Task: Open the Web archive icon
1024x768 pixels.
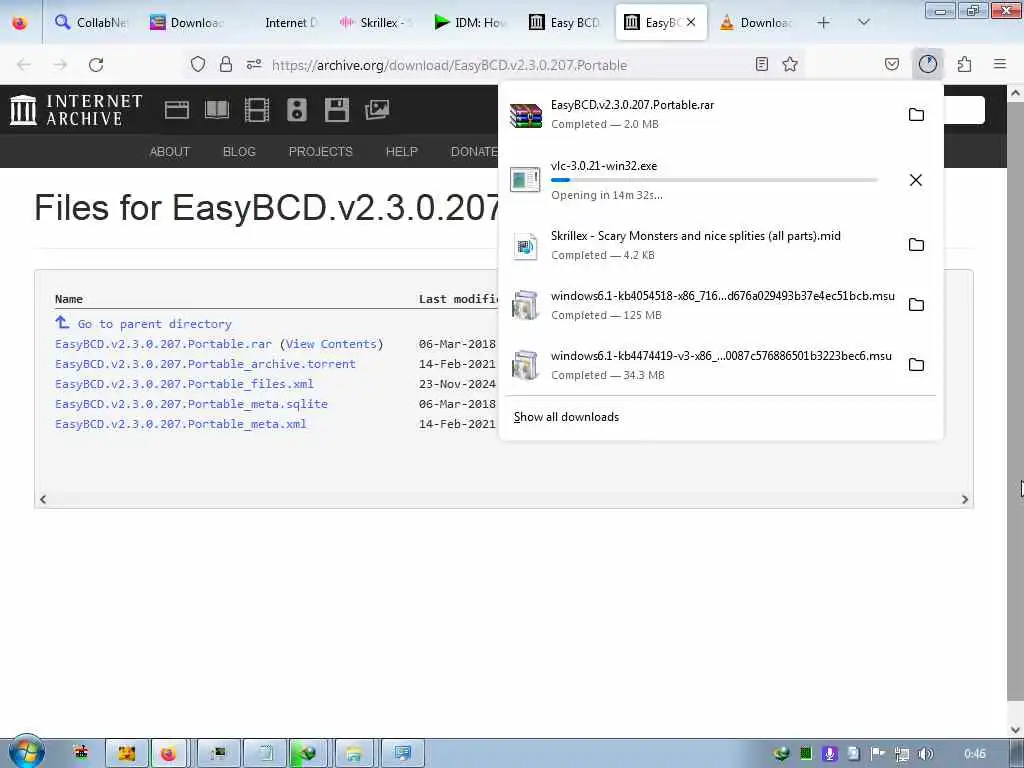Action: [176, 110]
